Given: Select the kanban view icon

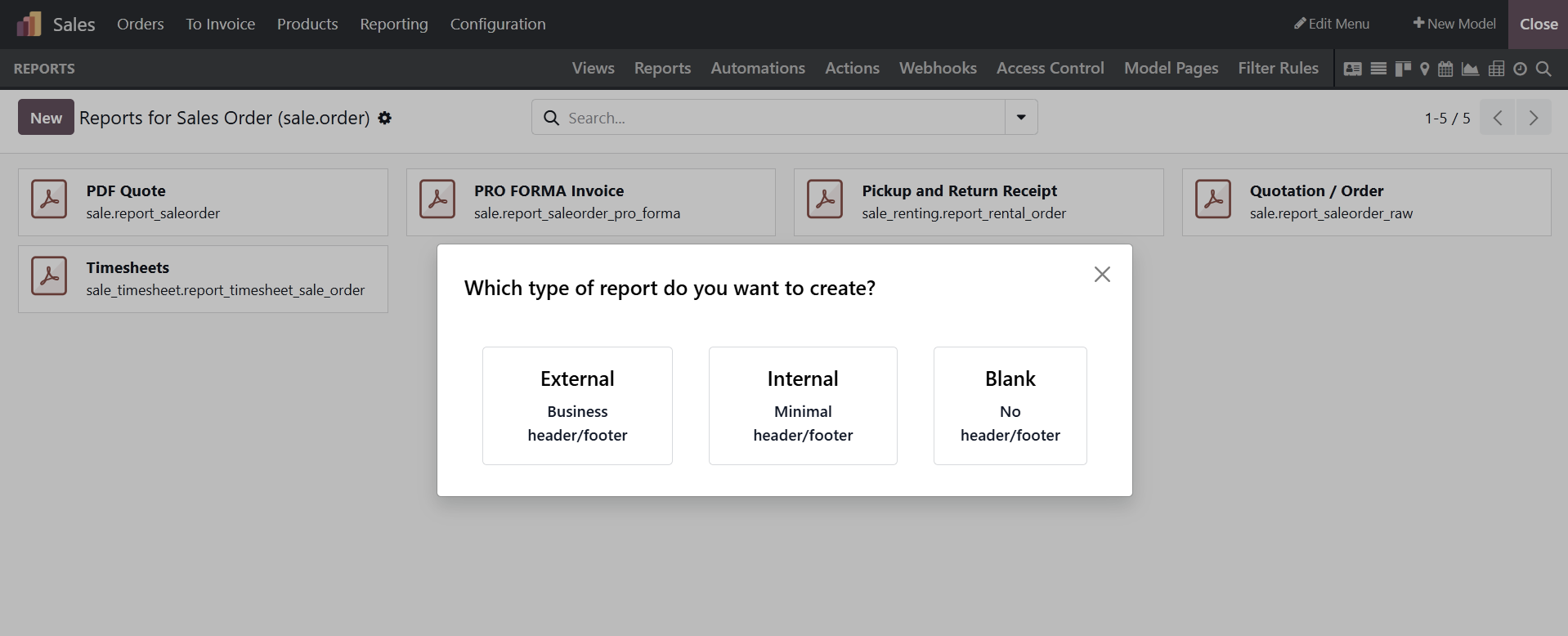Looking at the screenshot, I should click(x=1403, y=69).
